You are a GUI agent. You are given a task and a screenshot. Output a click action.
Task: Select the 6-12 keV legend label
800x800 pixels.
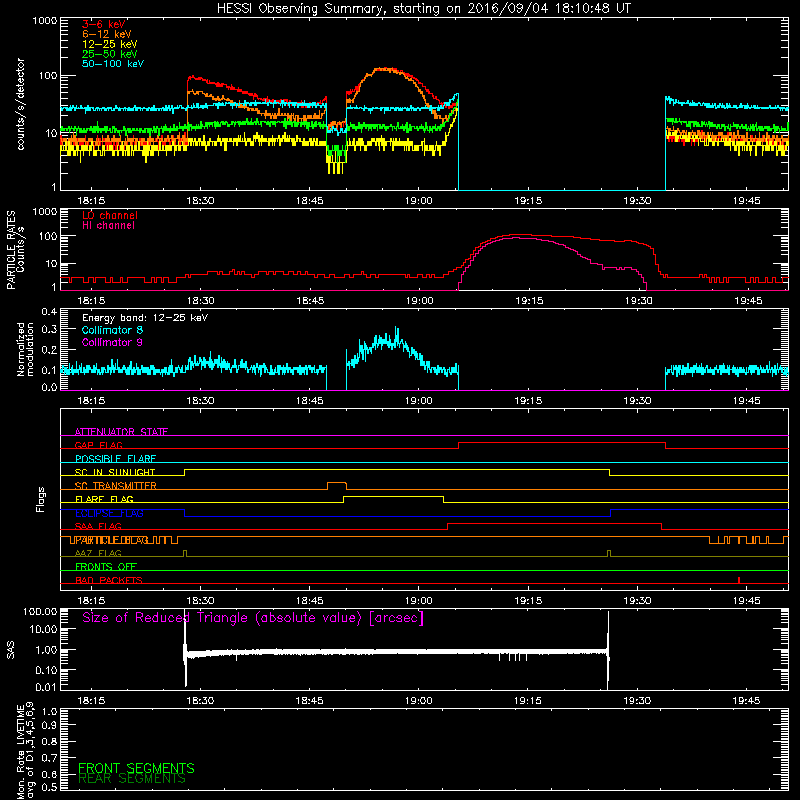pos(107,34)
